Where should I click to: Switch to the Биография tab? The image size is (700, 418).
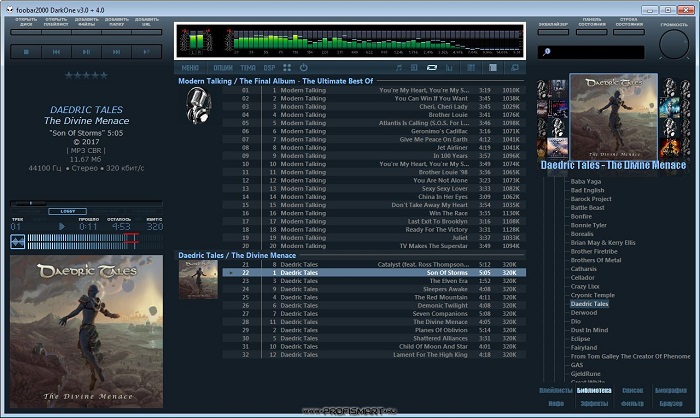tap(671, 390)
